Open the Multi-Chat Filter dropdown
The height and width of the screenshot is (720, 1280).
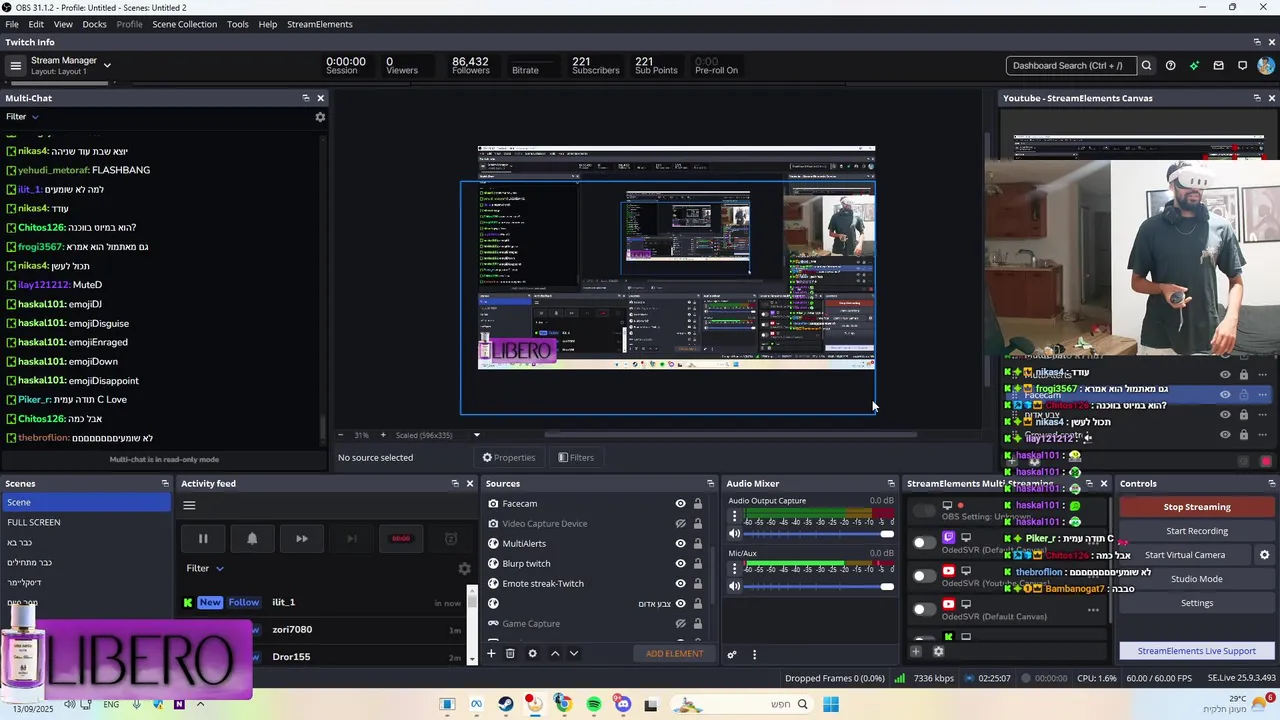(22, 117)
